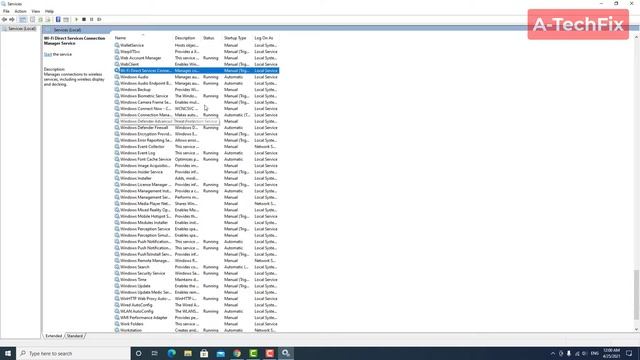Open File Explorer from the taskbar
Screen dimensions: 640x360
point(188,353)
